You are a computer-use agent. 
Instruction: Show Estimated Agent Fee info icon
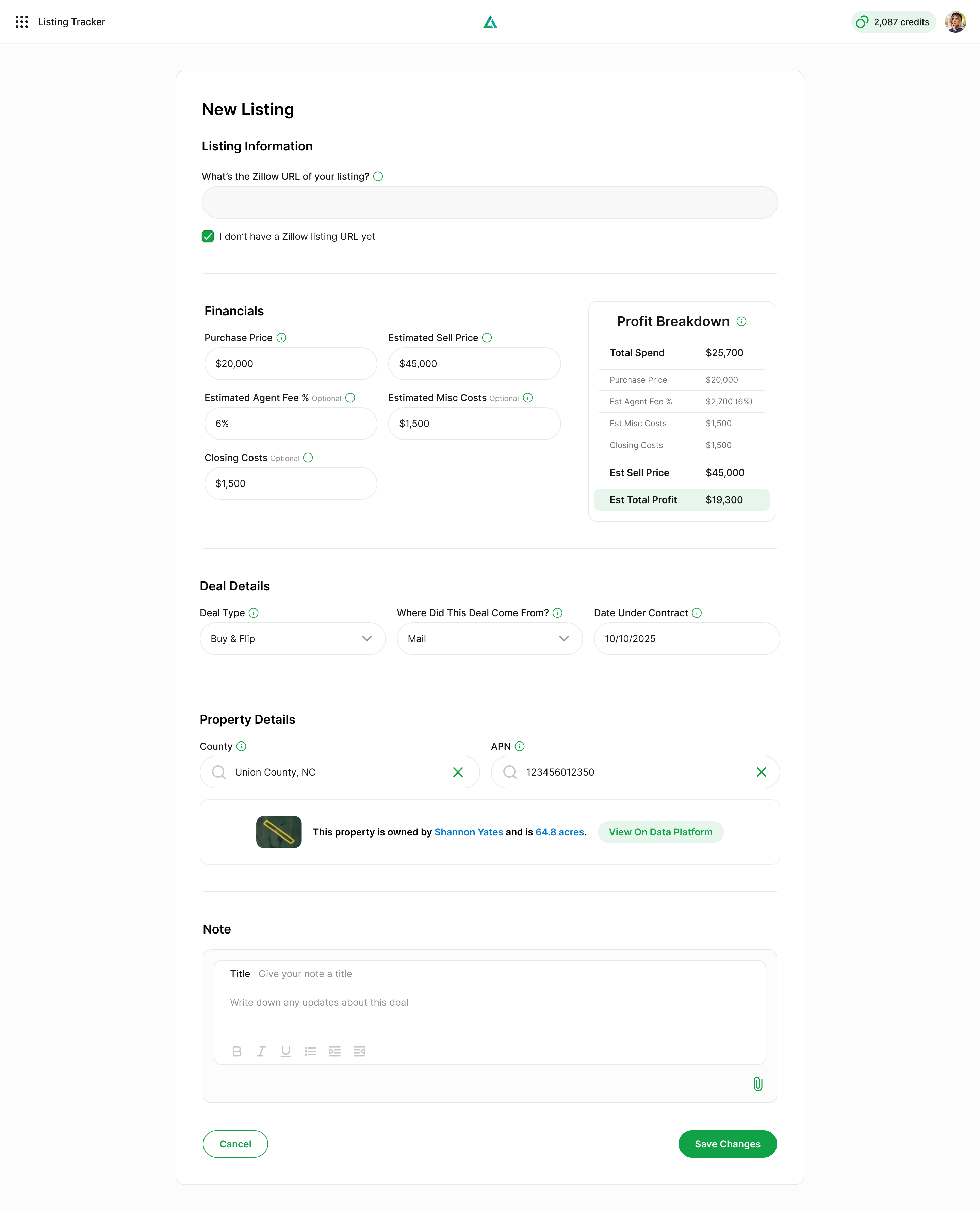(350, 398)
